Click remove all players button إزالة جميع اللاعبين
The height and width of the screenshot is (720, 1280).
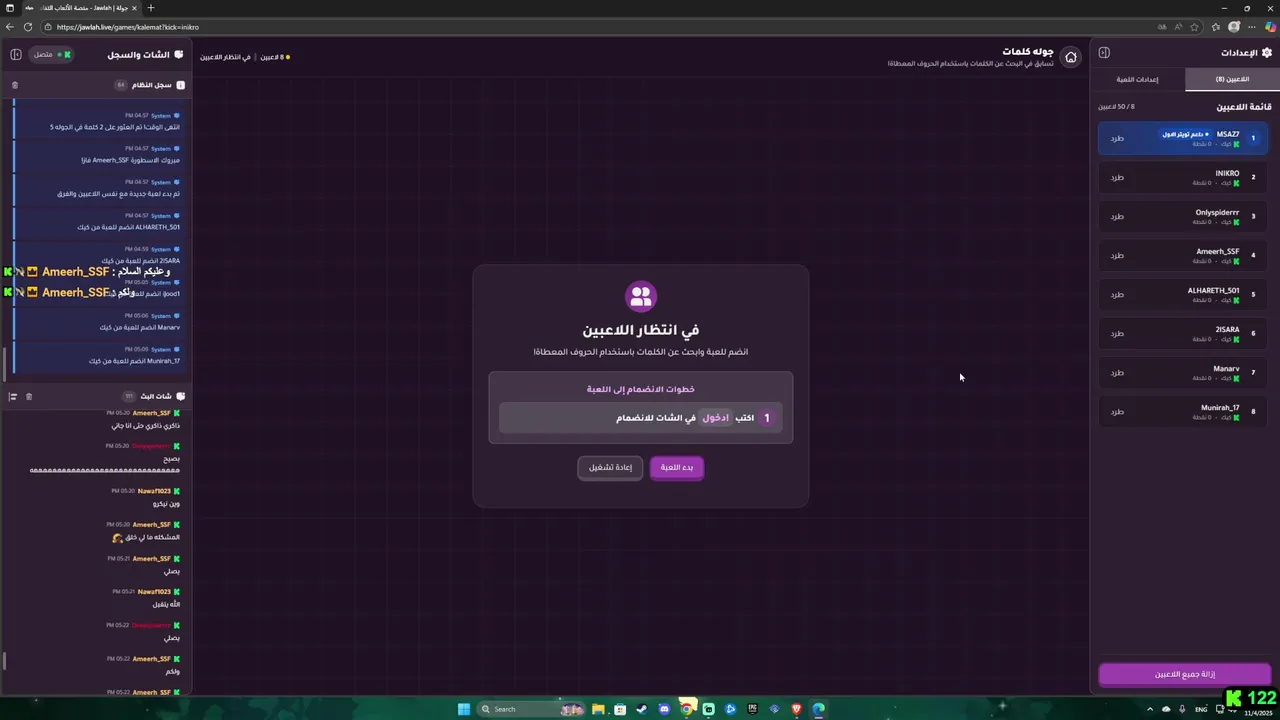coord(1185,674)
